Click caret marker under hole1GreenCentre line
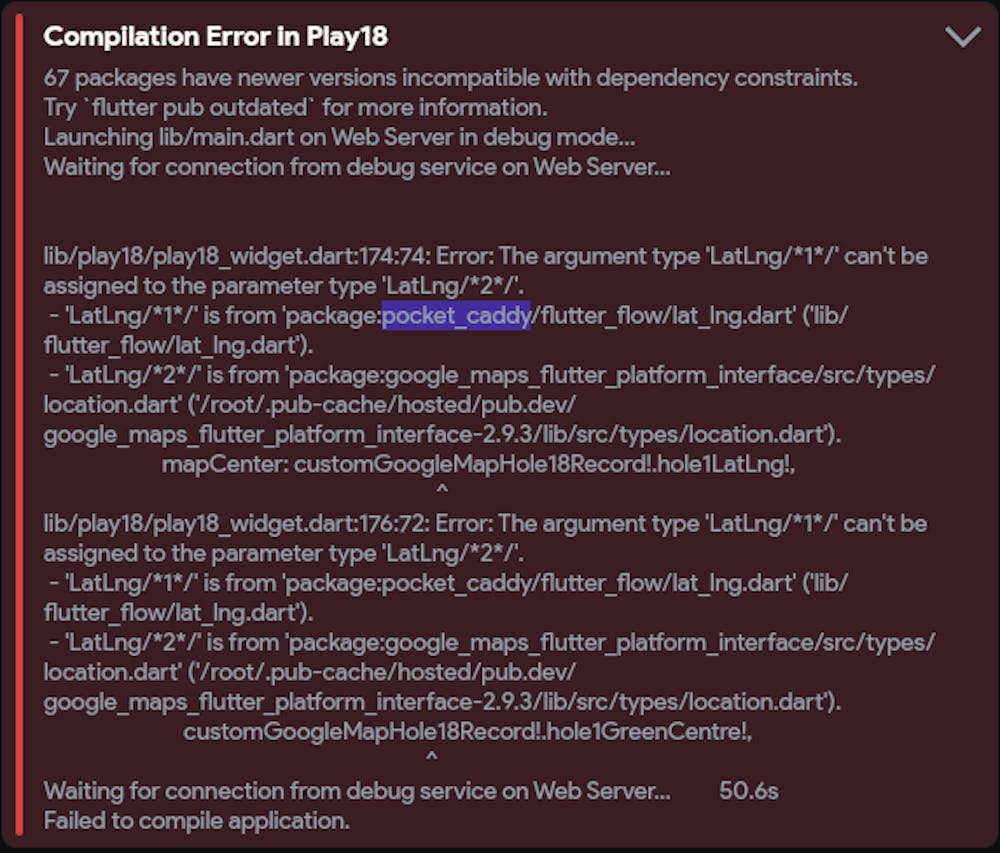The image size is (1000, 853). pos(431,758)
